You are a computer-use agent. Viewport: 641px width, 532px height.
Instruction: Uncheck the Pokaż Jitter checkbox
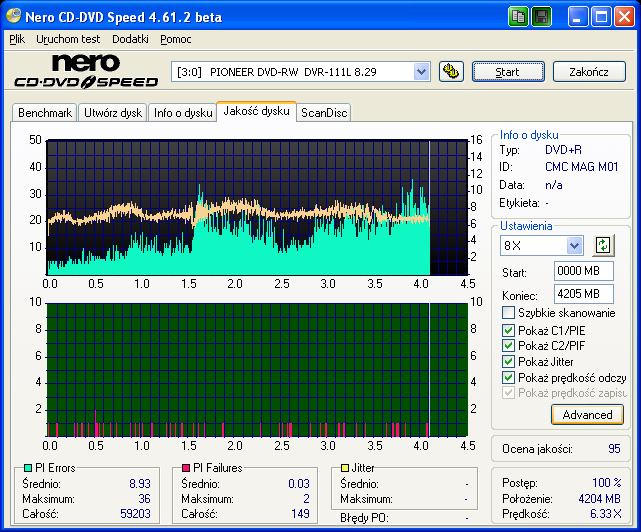(508, 361)
